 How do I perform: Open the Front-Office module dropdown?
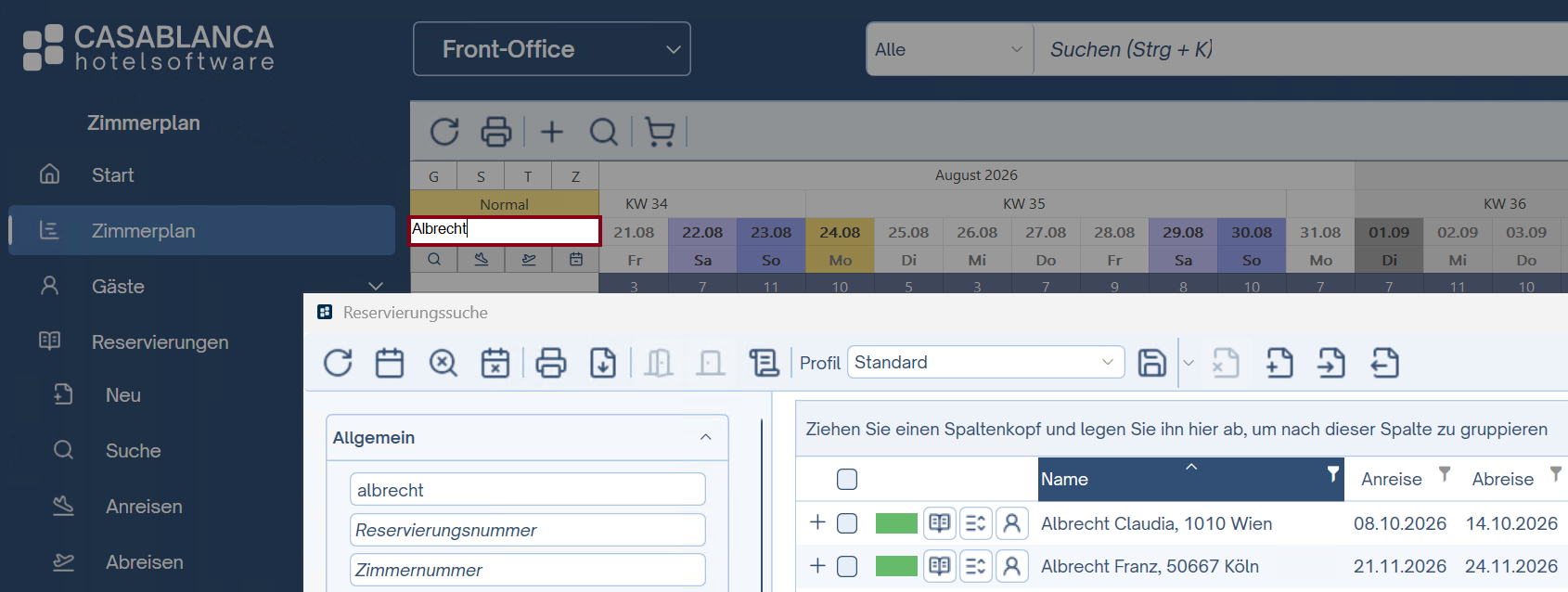tap(552, 49)
